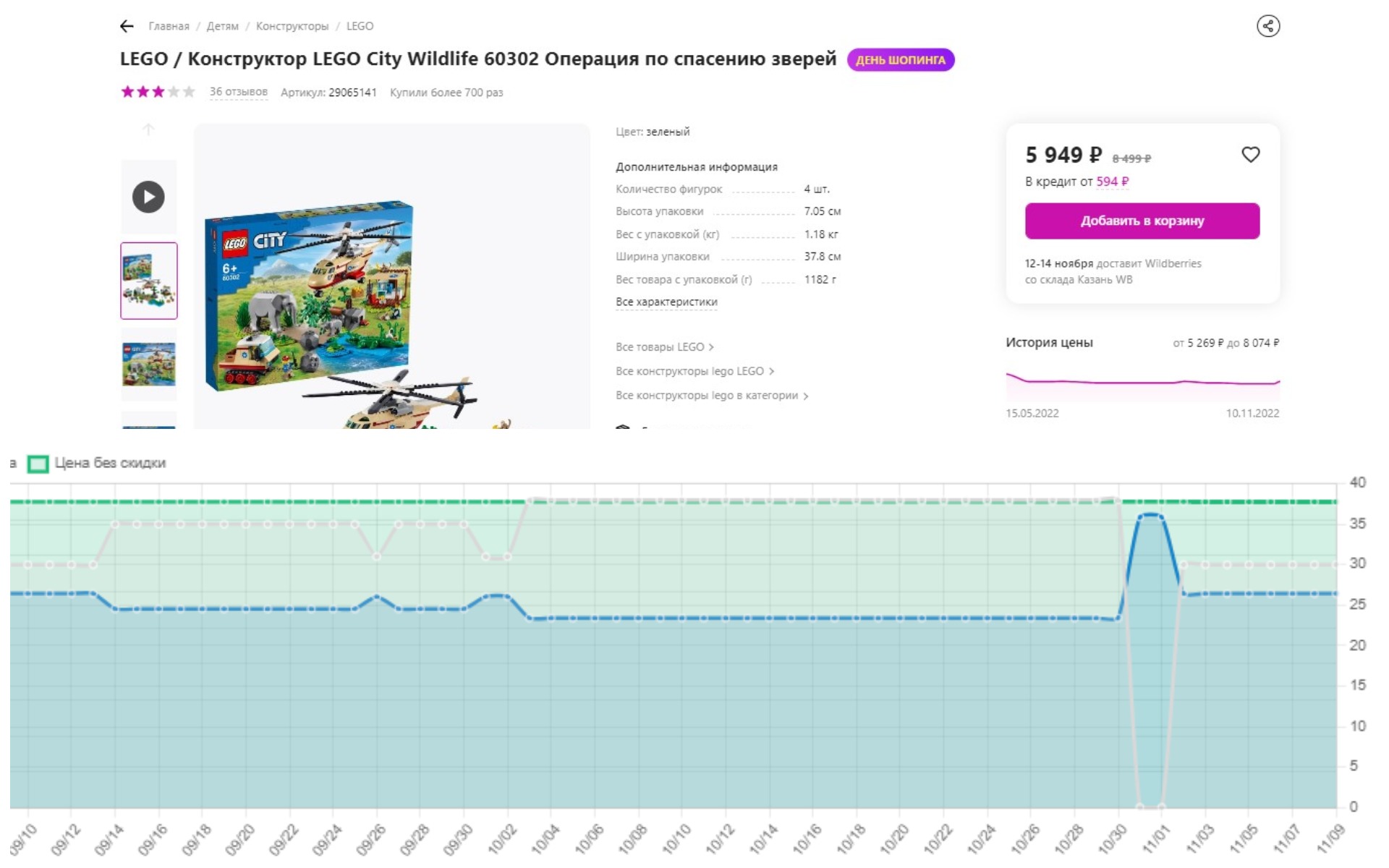Click the star rating icons
The image size is (1389, 868).
click(x=158, y=92)
